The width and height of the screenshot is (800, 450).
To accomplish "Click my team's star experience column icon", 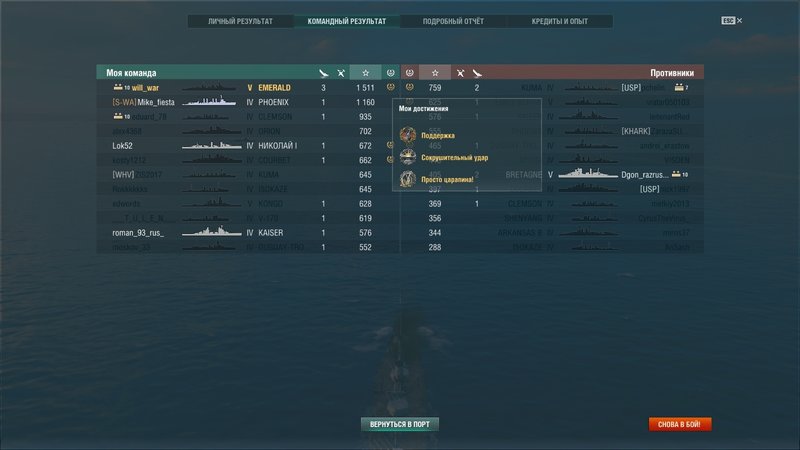I will (x=365, y=73).
